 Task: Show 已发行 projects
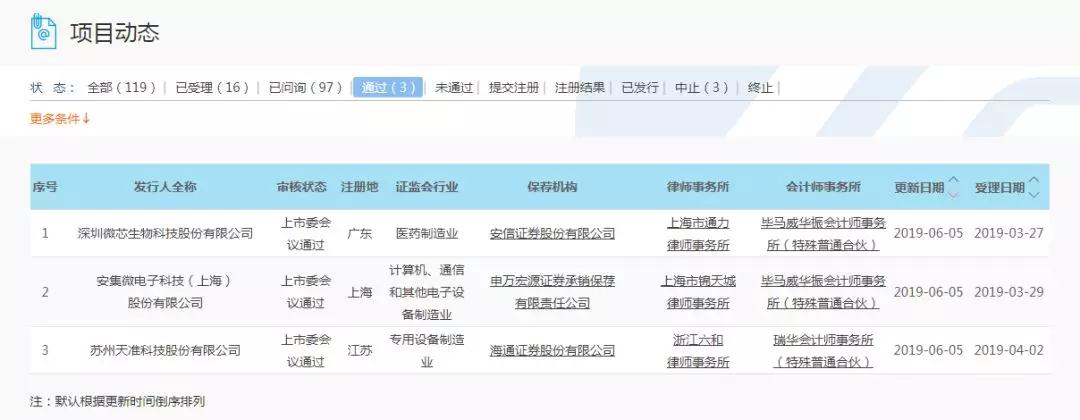tap(640, 88)
